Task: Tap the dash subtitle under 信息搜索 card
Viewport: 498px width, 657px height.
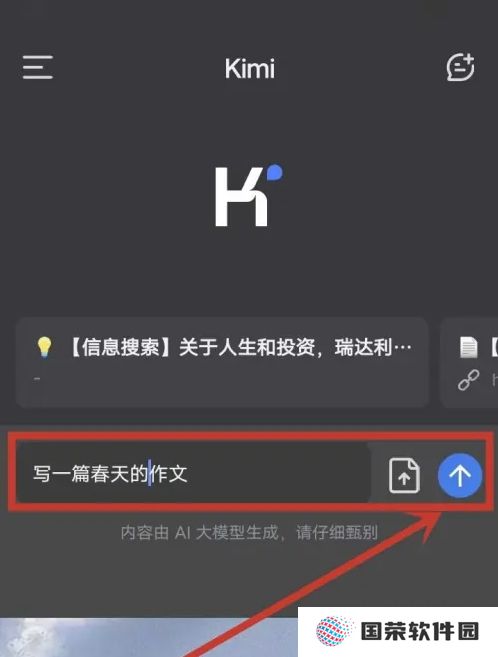Action: pyautogui.click(x=38, y=379)
